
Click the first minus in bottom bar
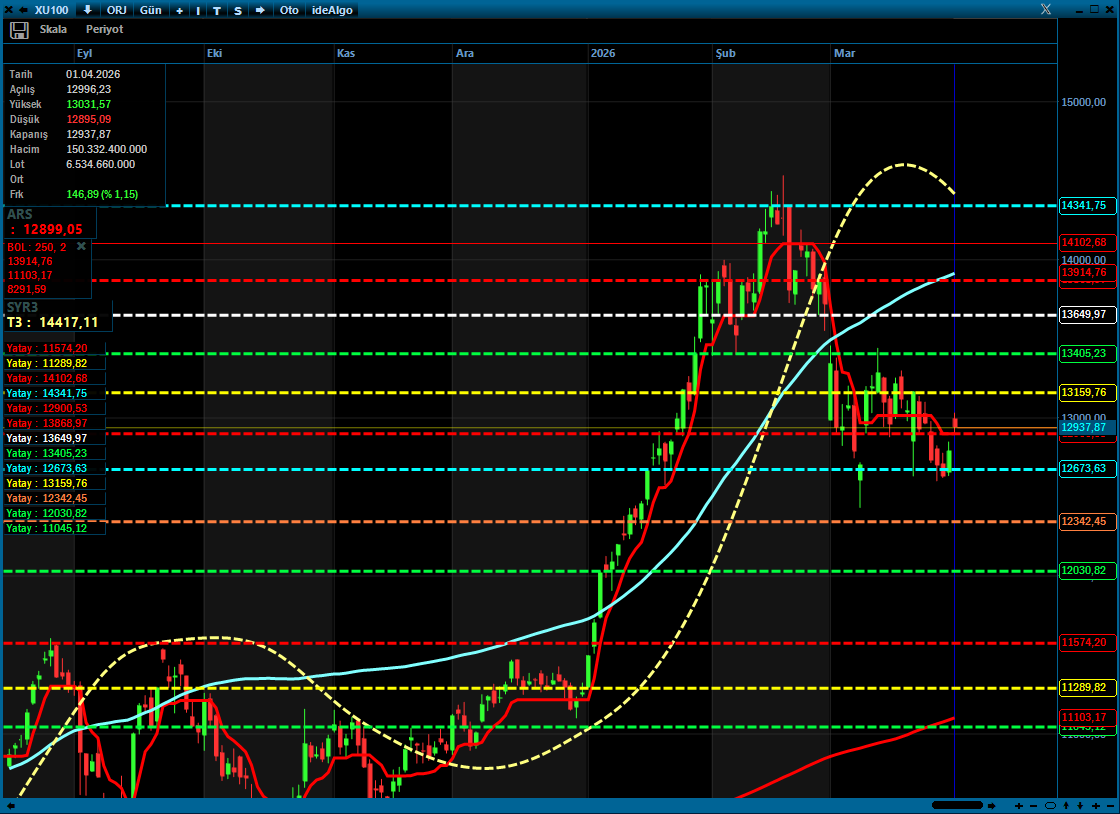(1033, 806)
